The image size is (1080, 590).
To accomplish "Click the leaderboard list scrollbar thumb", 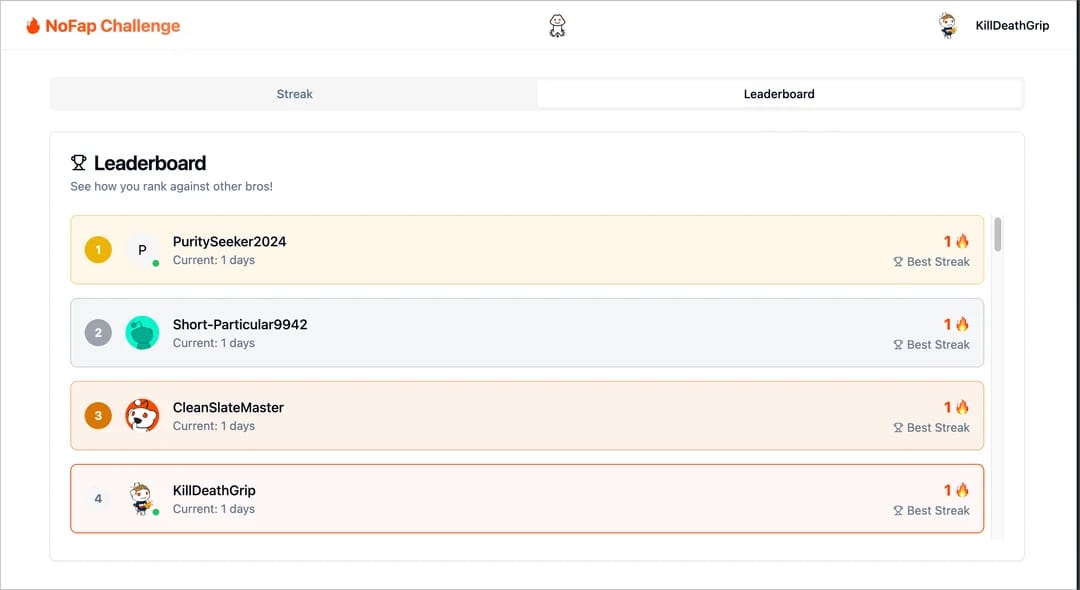I will click(997, 234).
